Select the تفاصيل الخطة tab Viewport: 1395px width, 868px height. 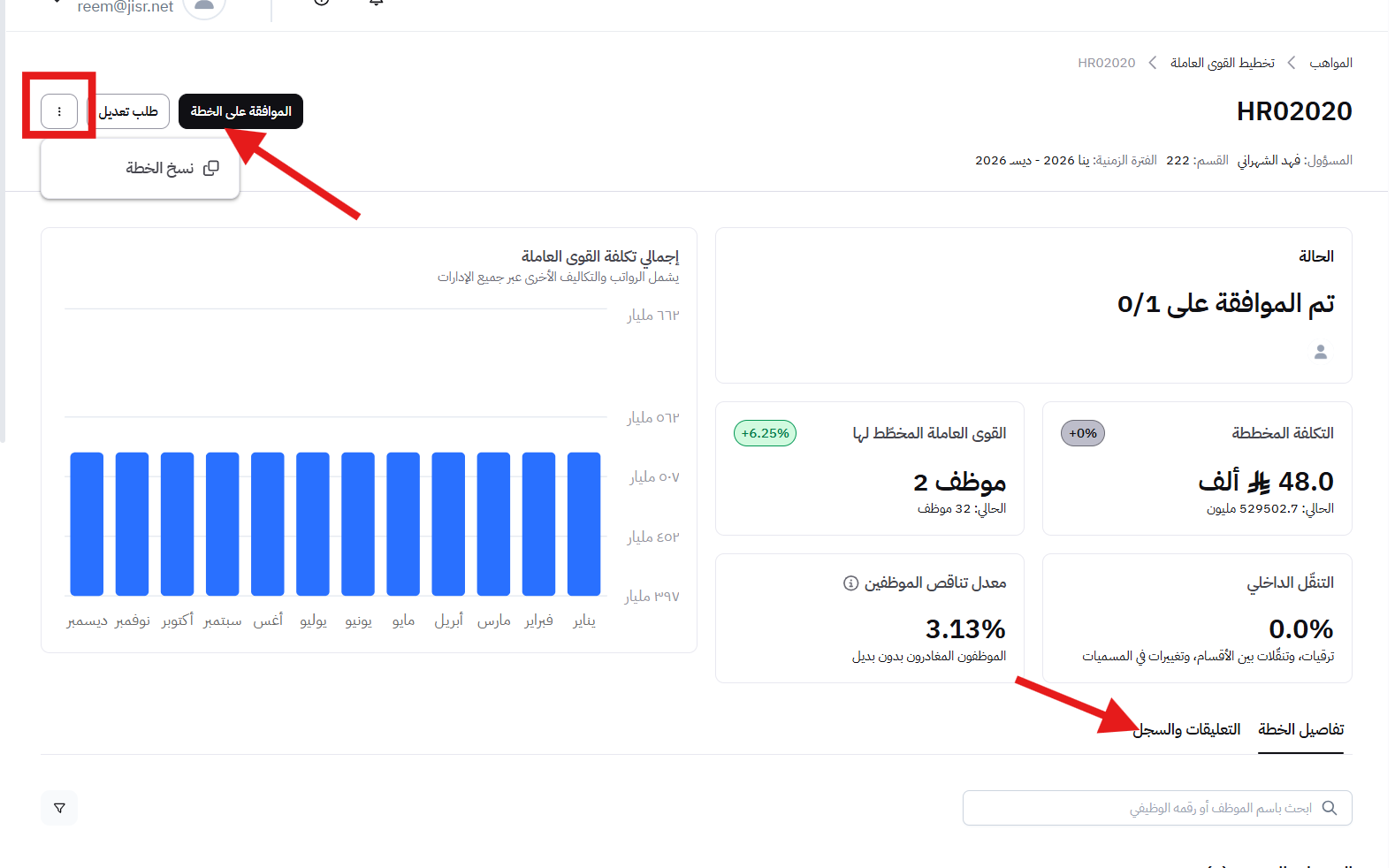(x=1300, y=729)
